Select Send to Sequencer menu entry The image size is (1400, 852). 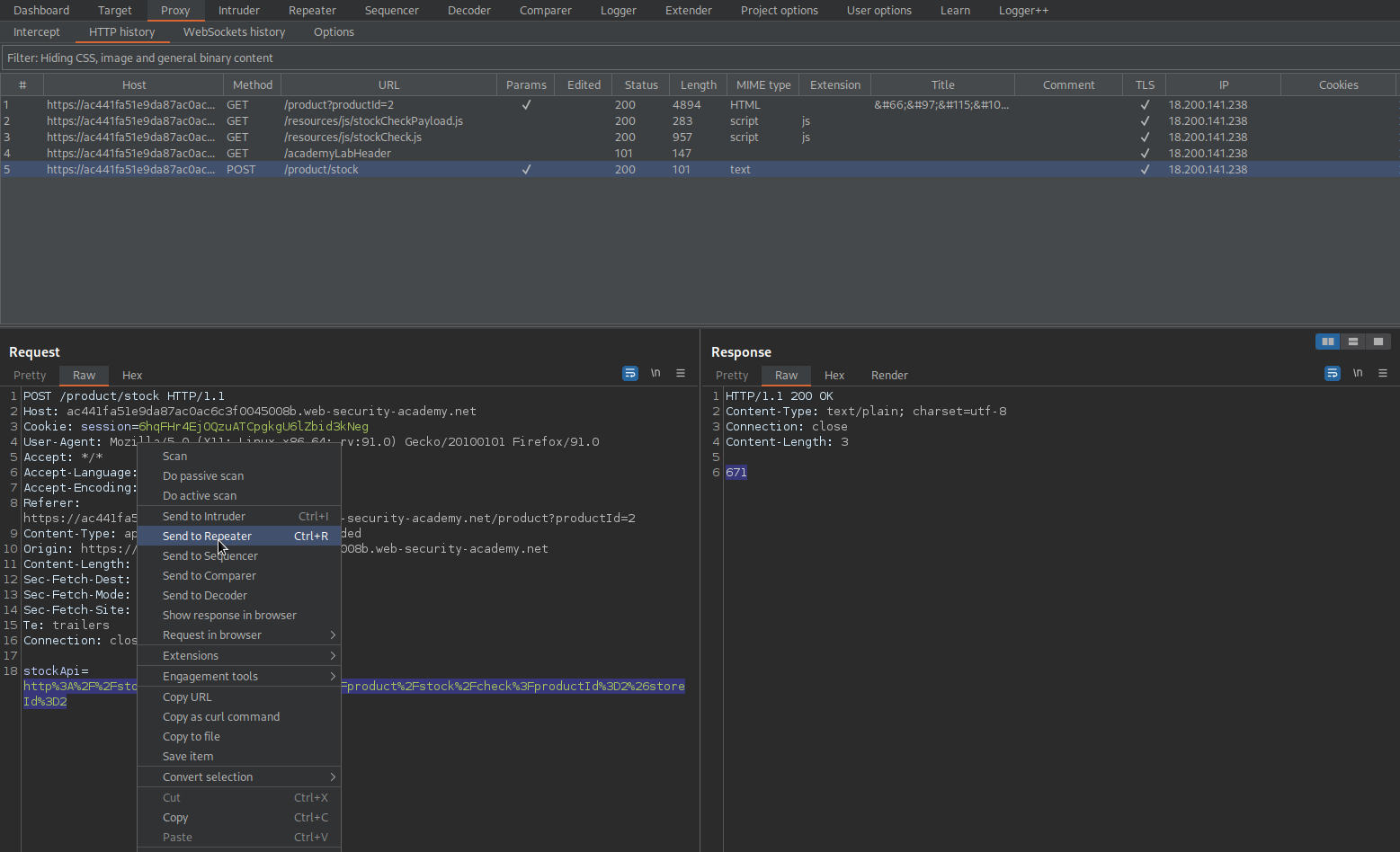point(239,555)
